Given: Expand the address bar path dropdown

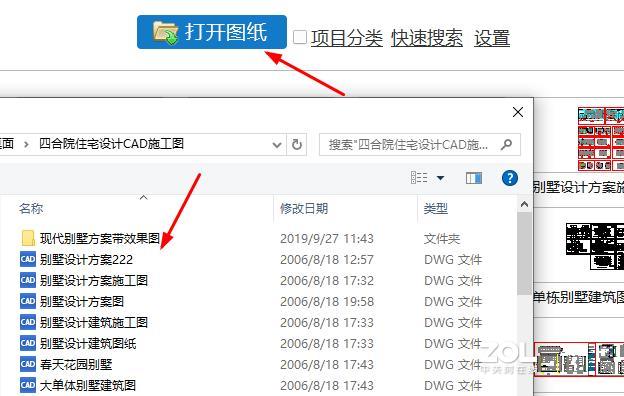Looking at the screenshot, I should click(277, 145).
